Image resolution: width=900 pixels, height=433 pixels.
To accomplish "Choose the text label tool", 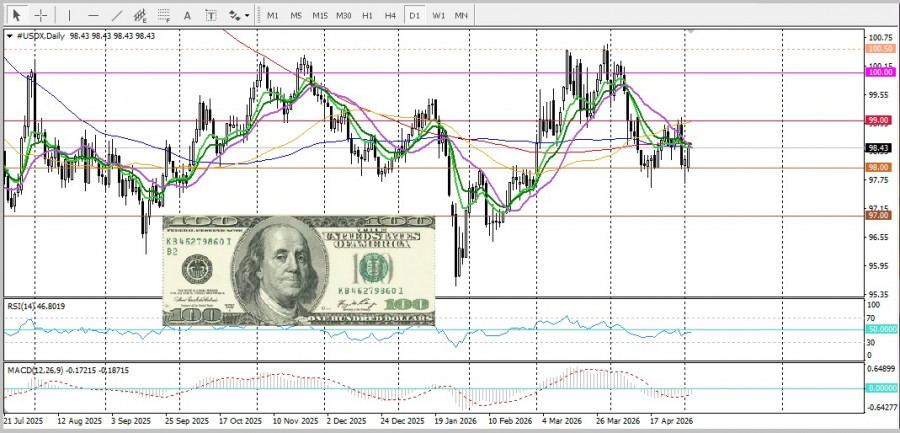I will (x=211, y=16).
